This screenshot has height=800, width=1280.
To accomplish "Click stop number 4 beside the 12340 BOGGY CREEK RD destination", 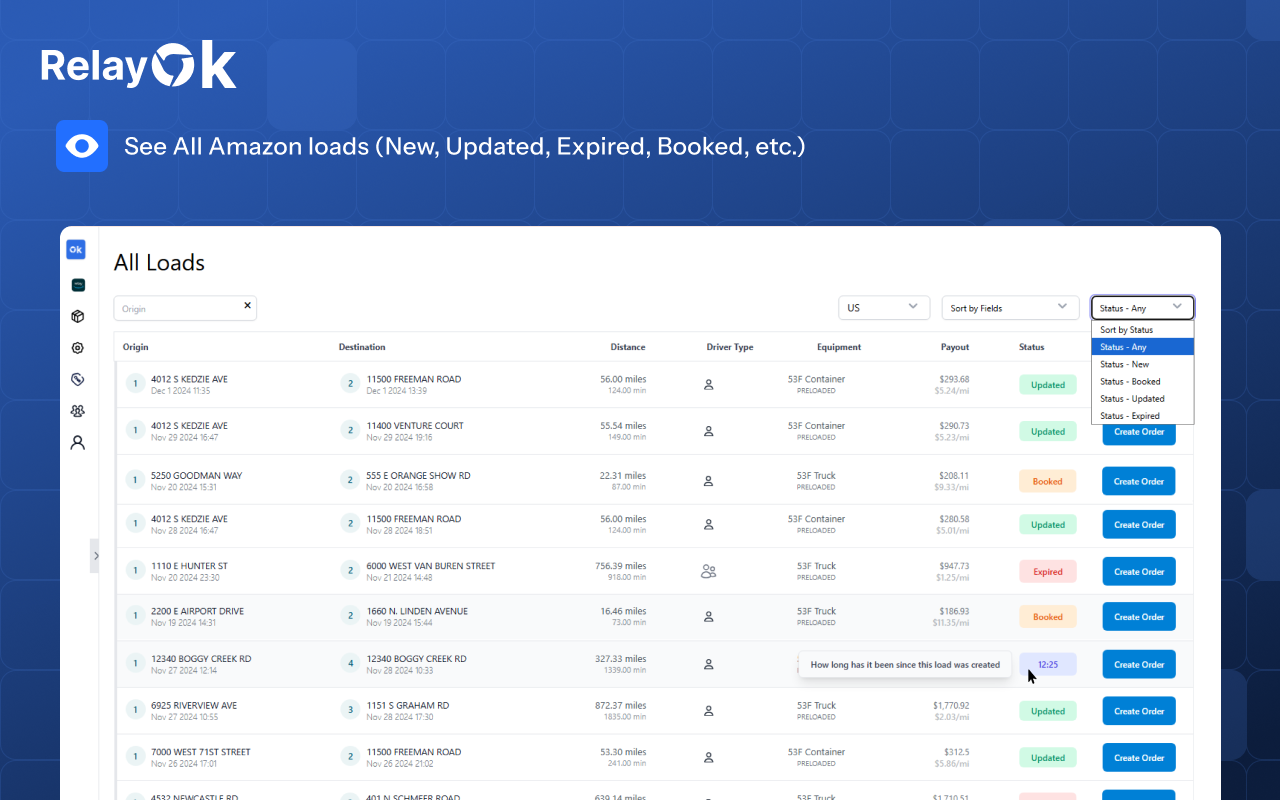I will click(350, 663).
